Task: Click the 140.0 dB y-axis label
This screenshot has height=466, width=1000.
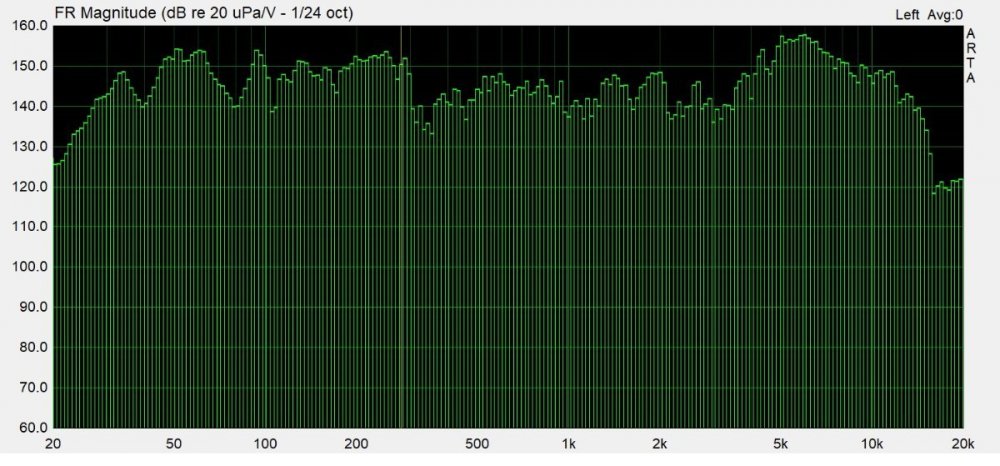Action: pos(31,106)
